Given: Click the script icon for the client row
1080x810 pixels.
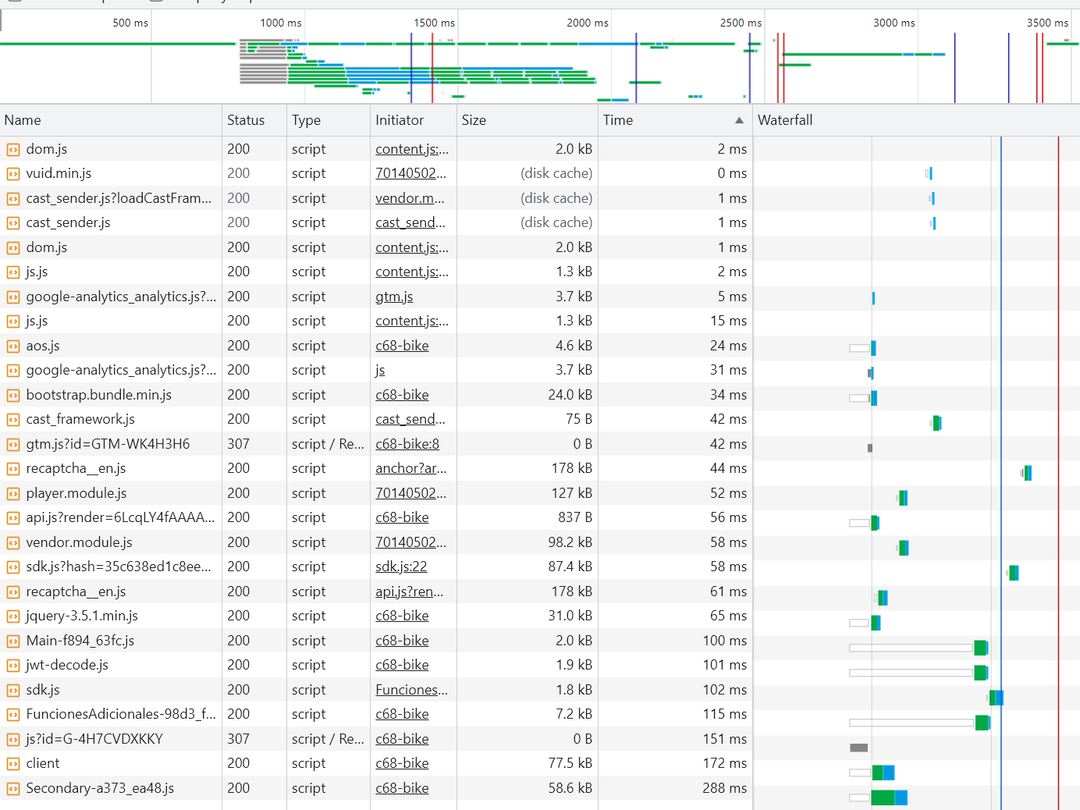Looking at the screenshot, I should pos(13,763).
